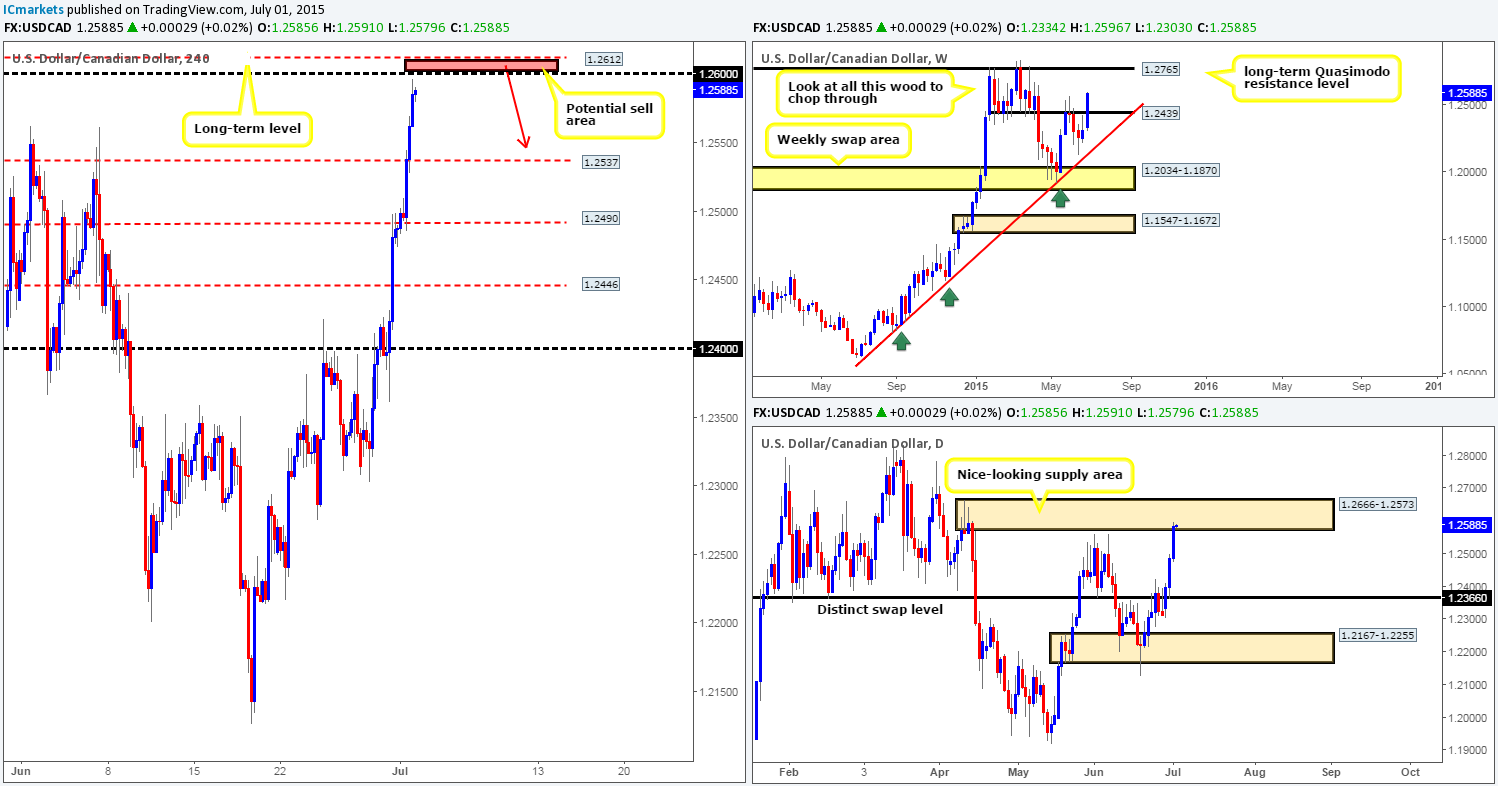
Task: Click the bold 1.2400 axis price label
Action: 719,349
